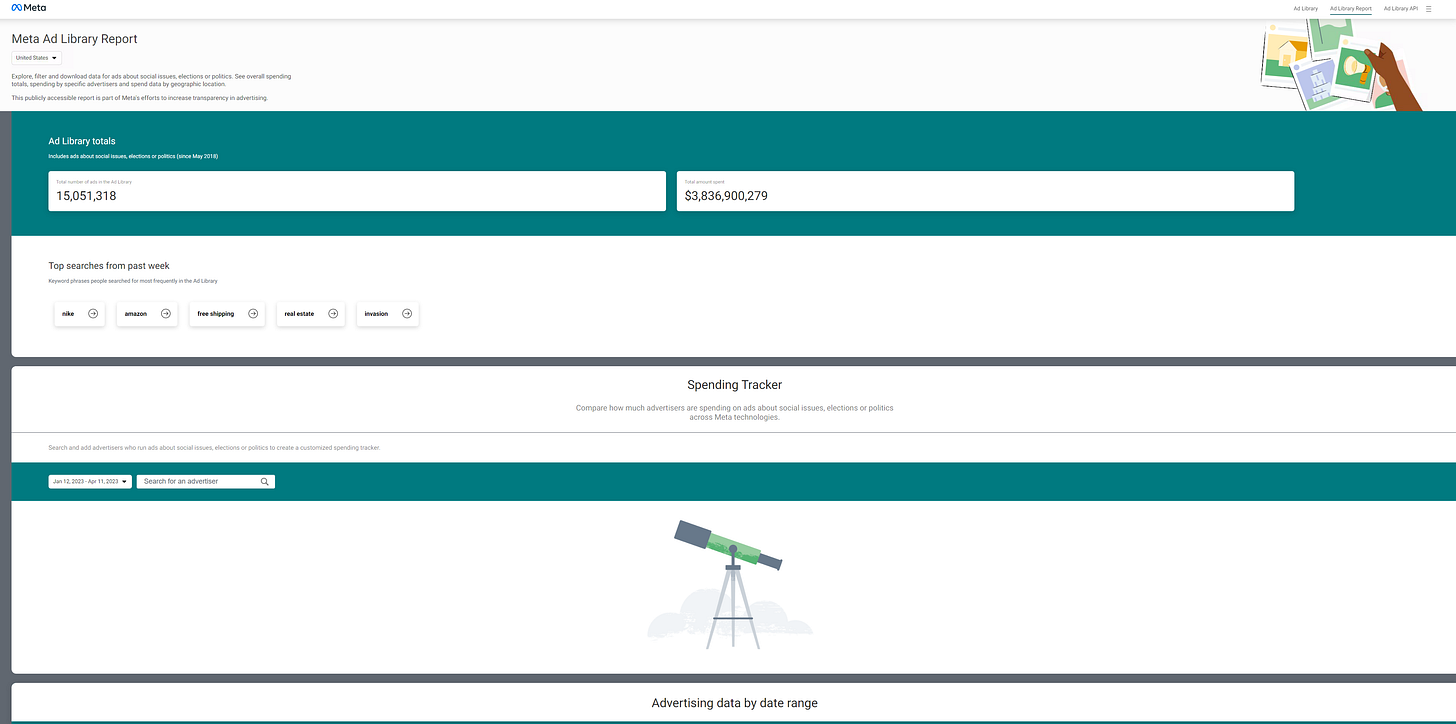The width and height of the screenshot is (1456, 724).
Task: Open the United States country dropdown
Action: click(36, 58)
